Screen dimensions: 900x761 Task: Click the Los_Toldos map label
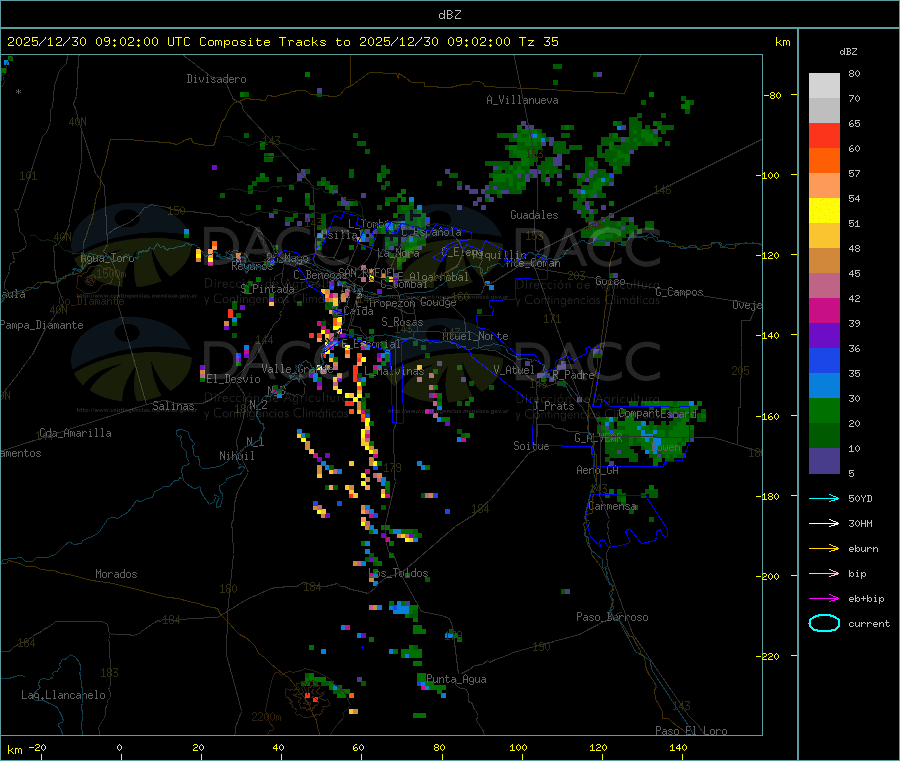point(398,573)
